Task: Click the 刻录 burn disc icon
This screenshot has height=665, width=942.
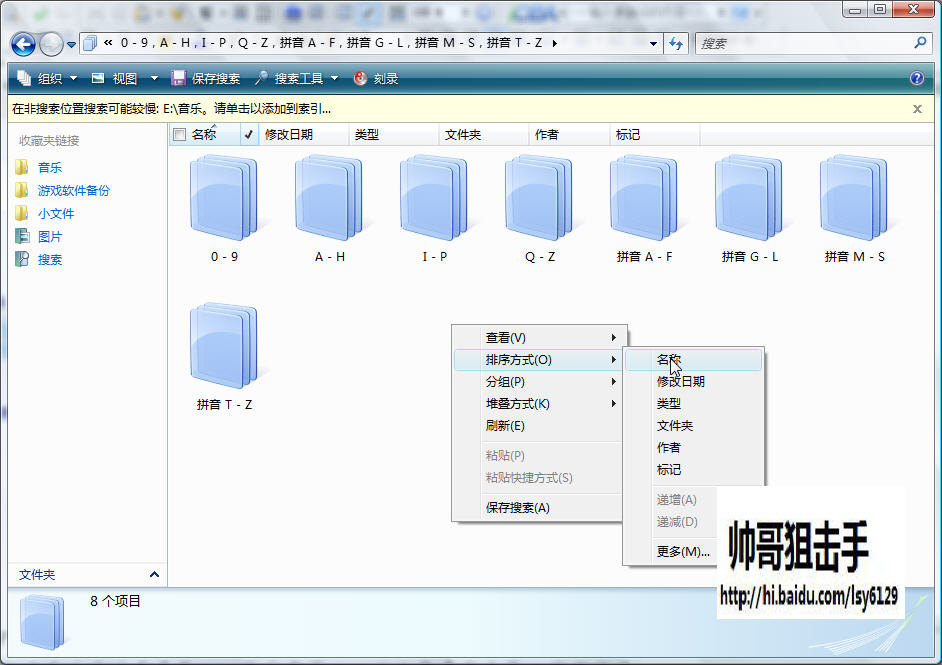Action: coord(360,78)
